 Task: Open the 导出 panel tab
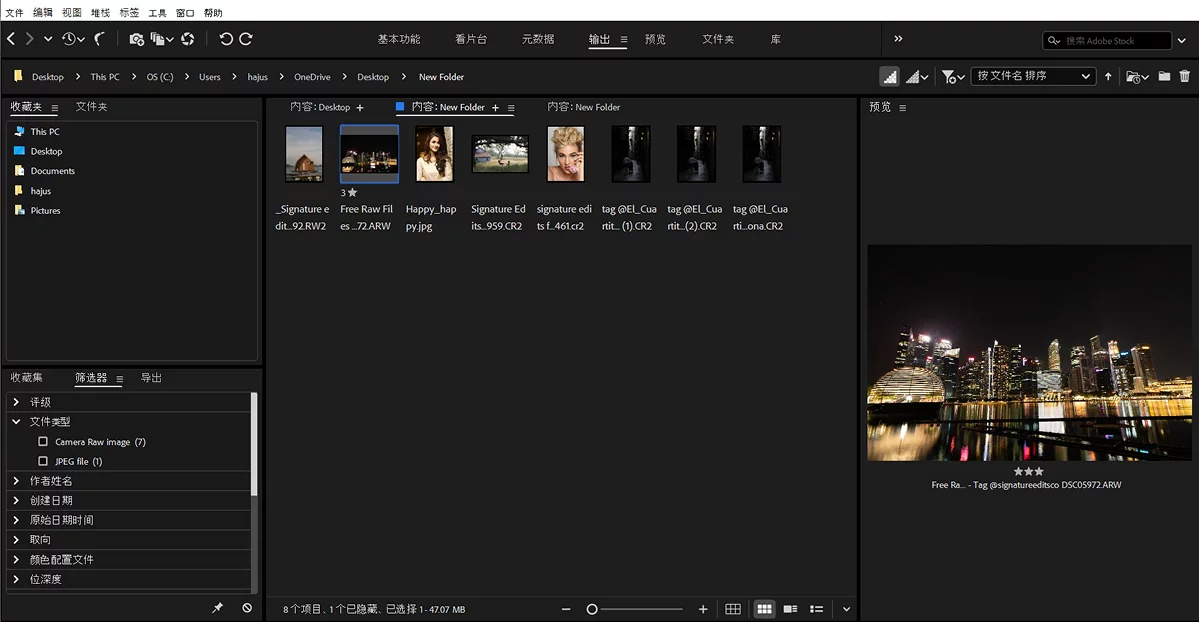point(151,378)
